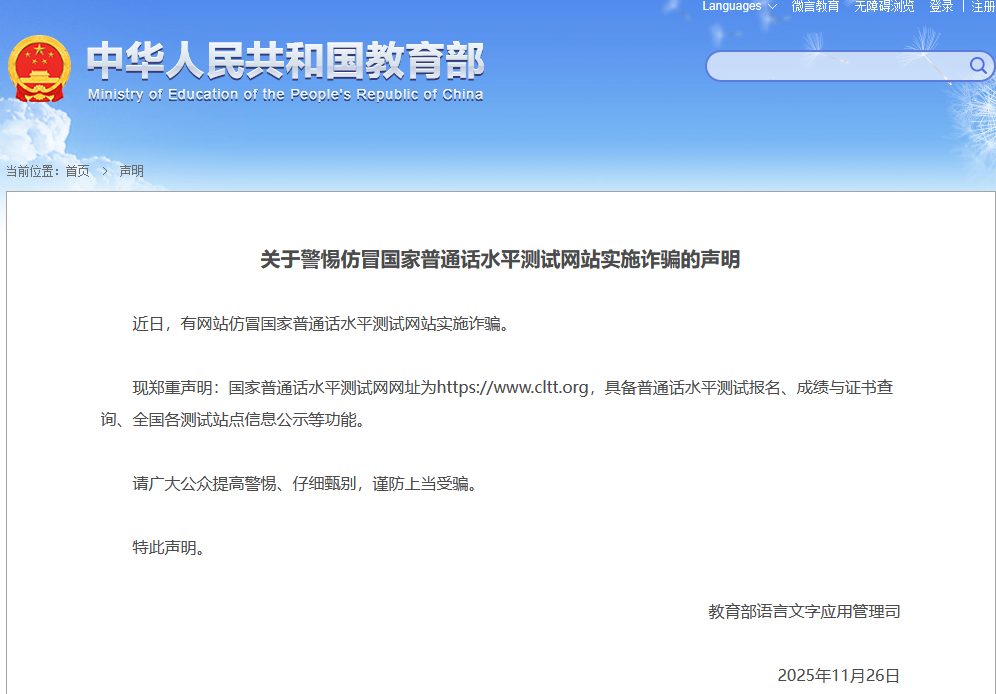Go to 首页 in the breadcrumb
This screenshot has width=996, height=694.
[x=77, y=171]
